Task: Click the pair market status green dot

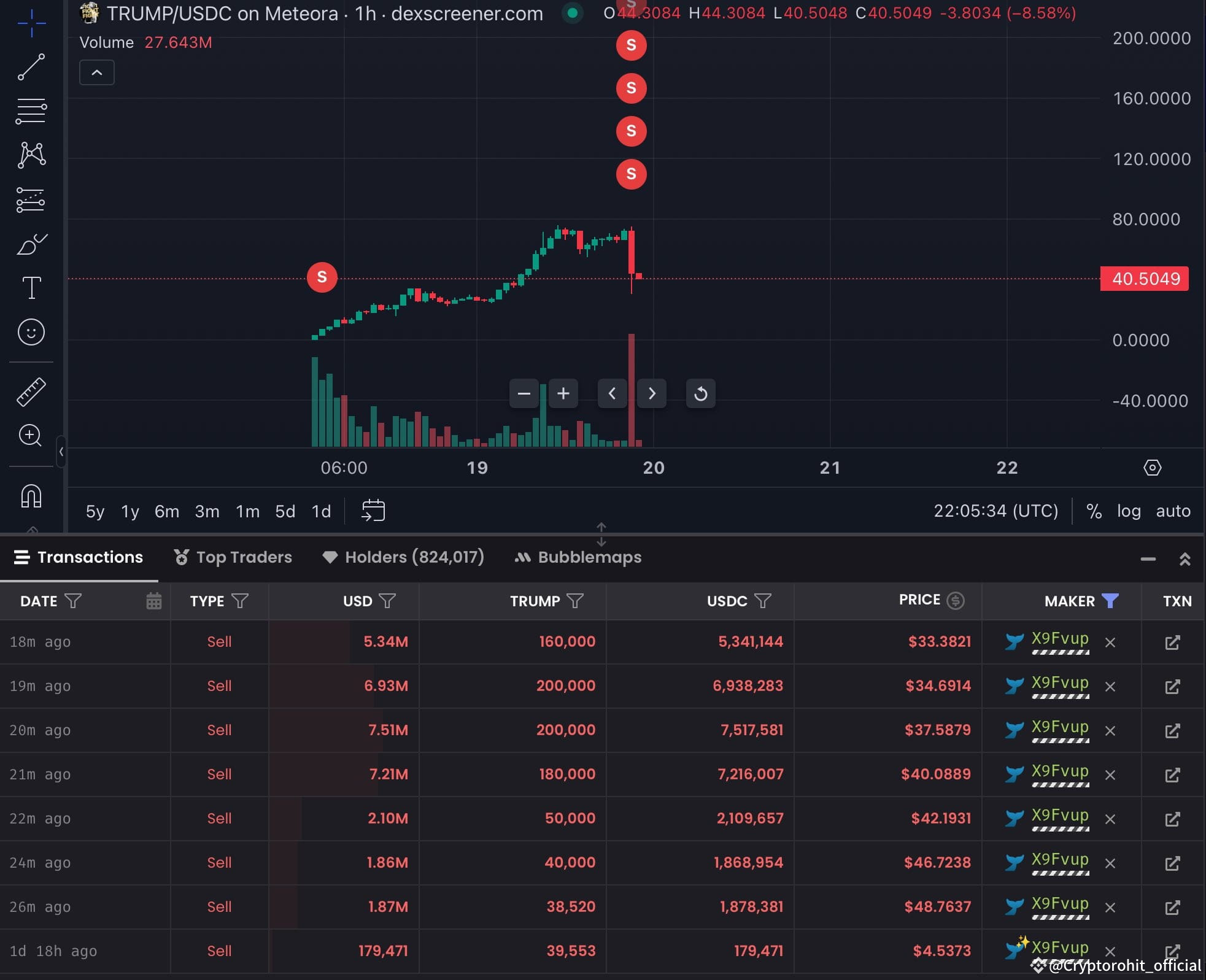Action: click(x=572, y=13)
